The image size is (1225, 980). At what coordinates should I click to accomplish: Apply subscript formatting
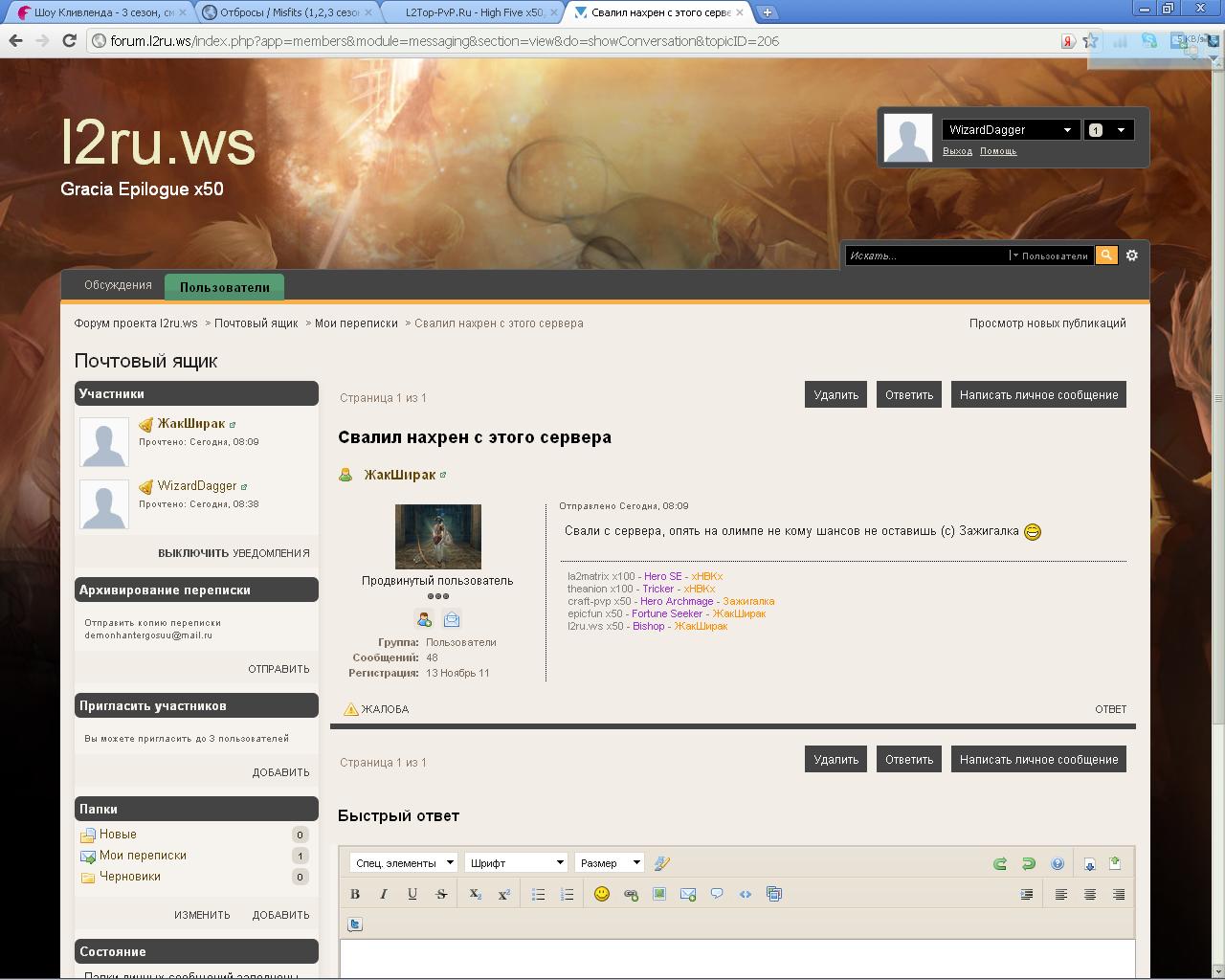[476, 894]
